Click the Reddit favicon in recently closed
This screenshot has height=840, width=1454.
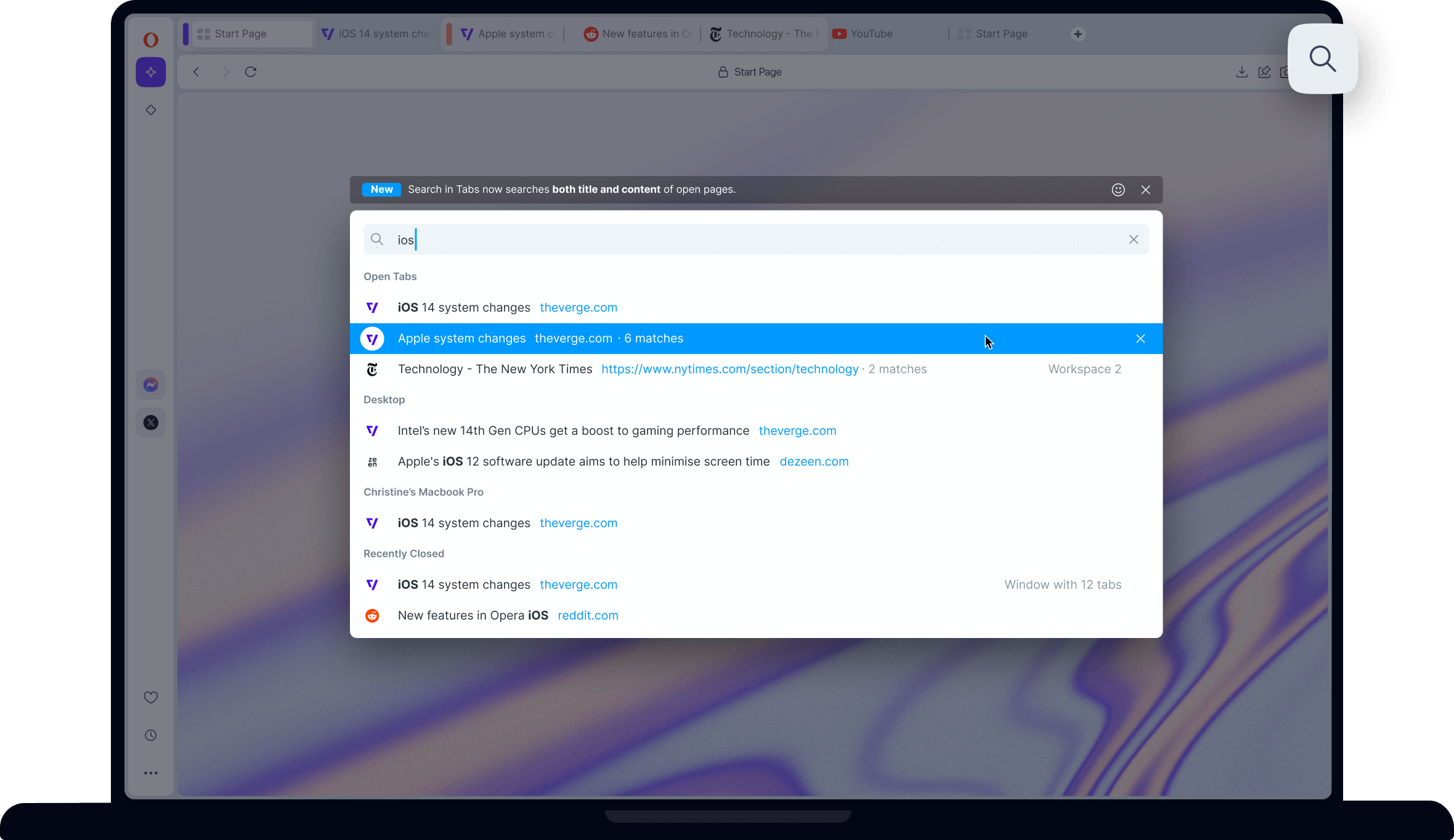[x=372, y=614]
